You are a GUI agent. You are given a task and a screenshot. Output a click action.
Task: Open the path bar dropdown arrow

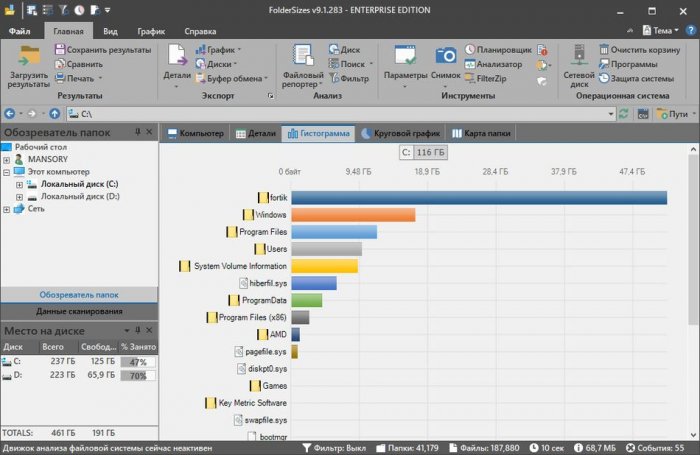pyautogui.click(x=610, y=114)
